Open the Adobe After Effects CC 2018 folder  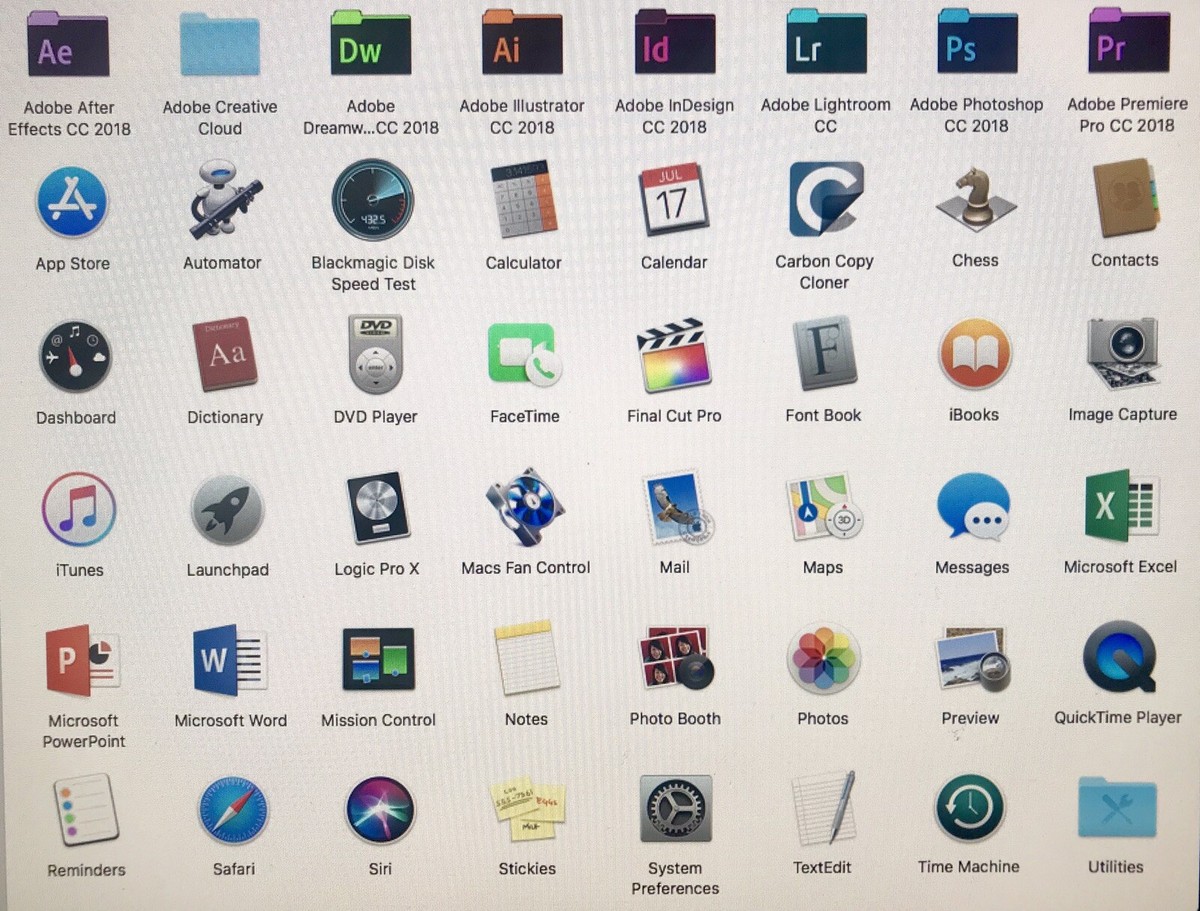(69, 44)
